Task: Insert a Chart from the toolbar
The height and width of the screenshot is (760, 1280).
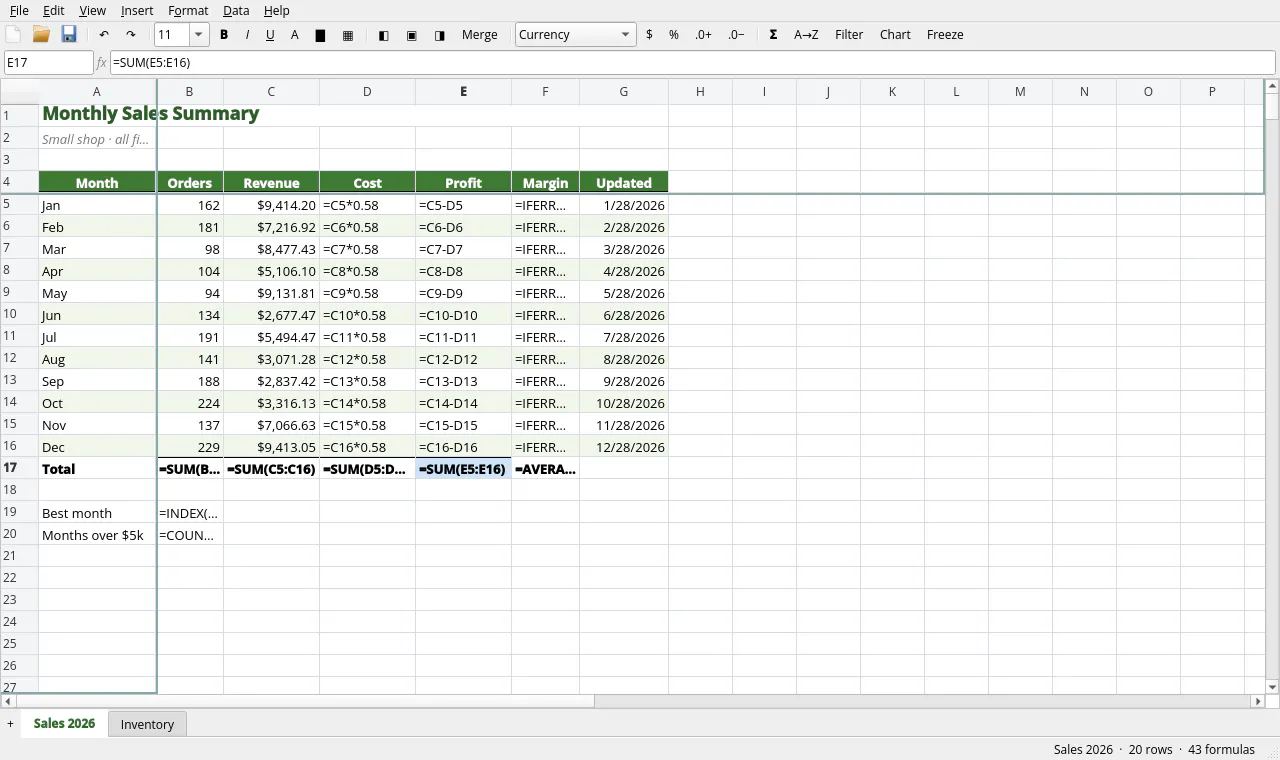Action: [x=895, y=35]
